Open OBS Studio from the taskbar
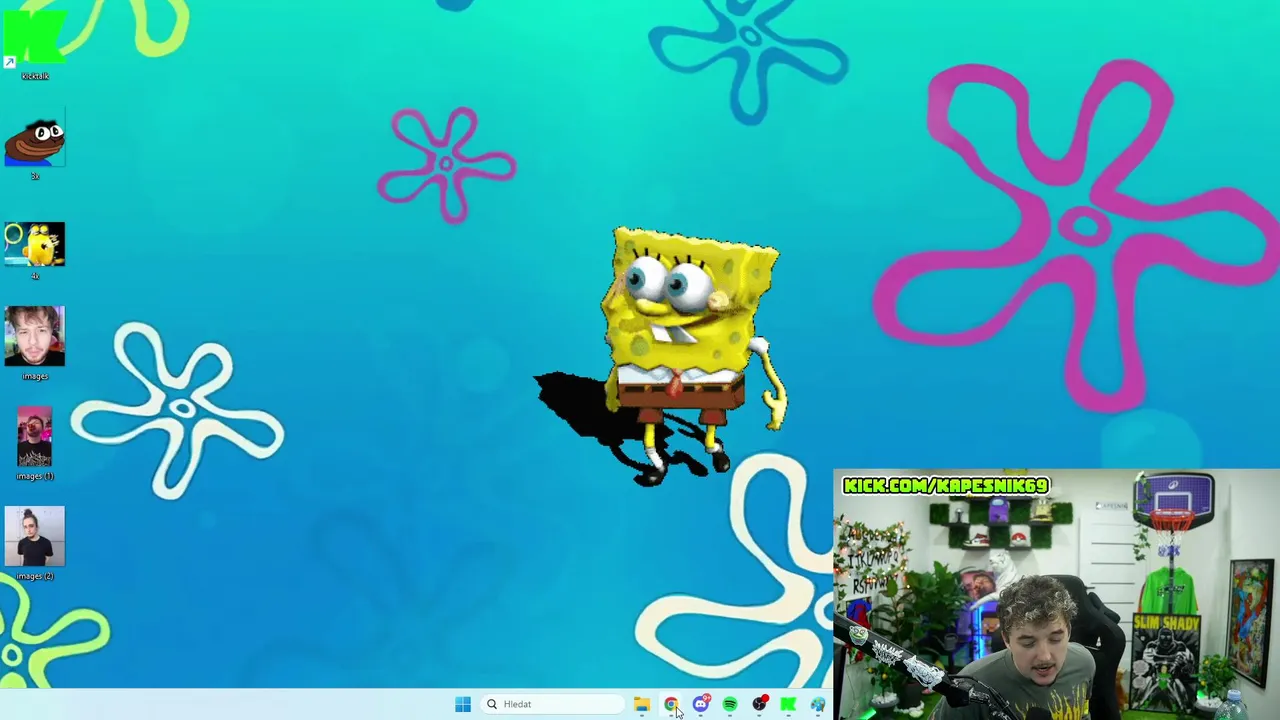The height and width of the screenshot is (720, 1280). pyautogui.click(x=760, y=704)
